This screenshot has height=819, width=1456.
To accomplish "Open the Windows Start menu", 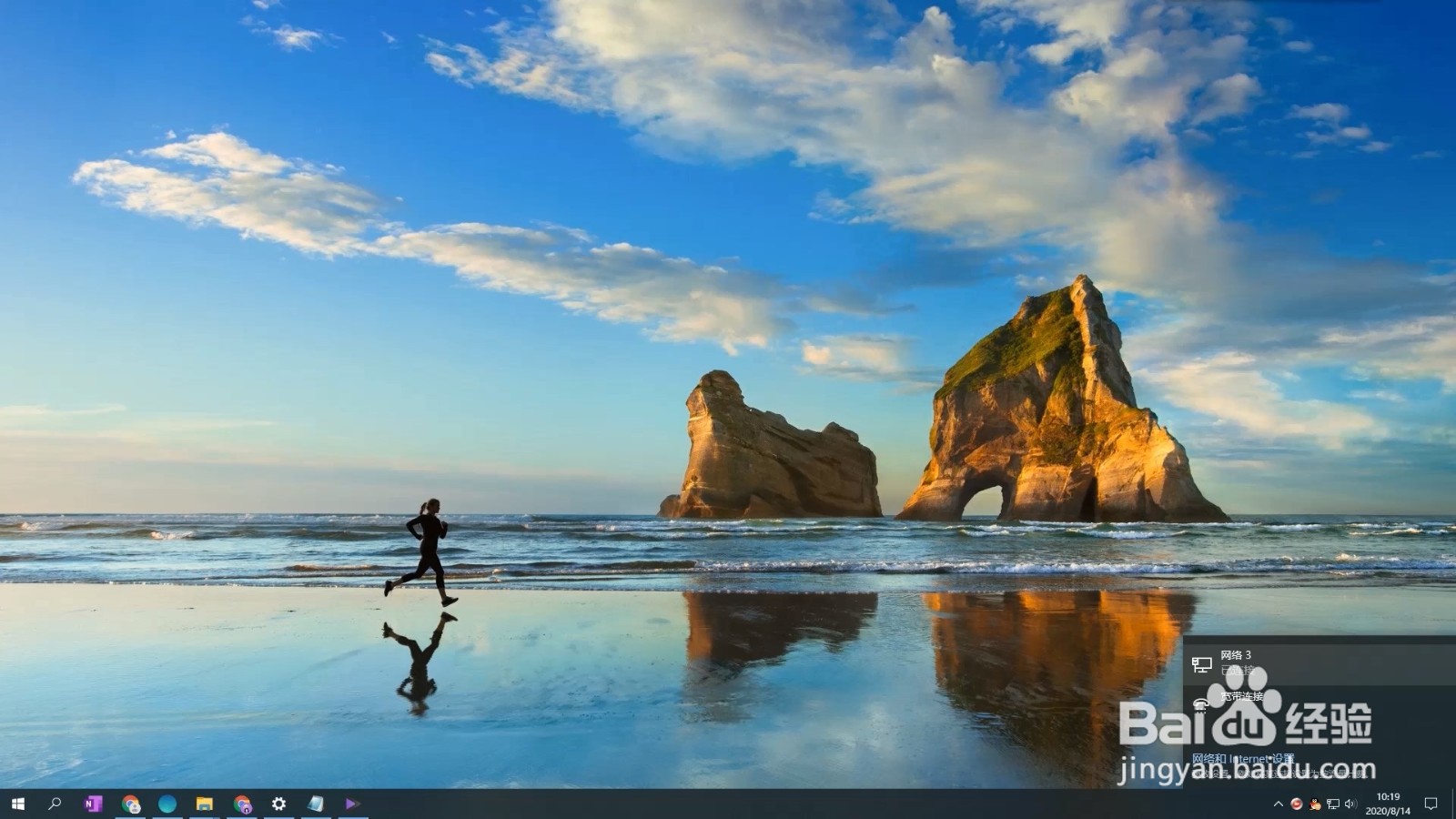I will 17,804.
